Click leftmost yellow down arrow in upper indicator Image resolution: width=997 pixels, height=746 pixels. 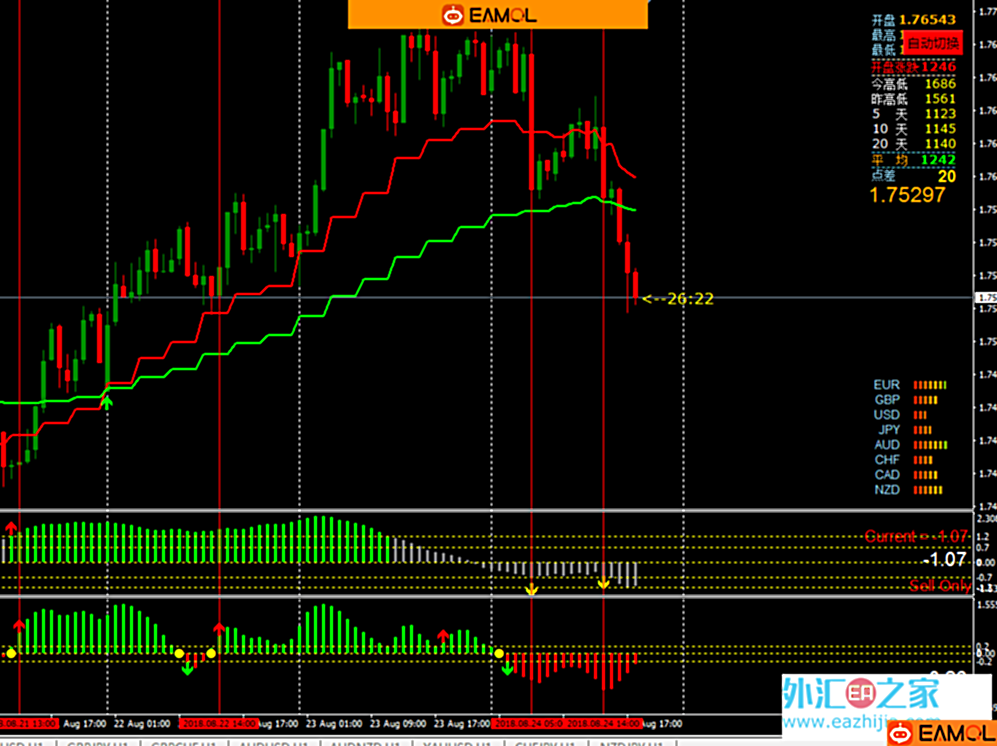(x=532, y=590)
